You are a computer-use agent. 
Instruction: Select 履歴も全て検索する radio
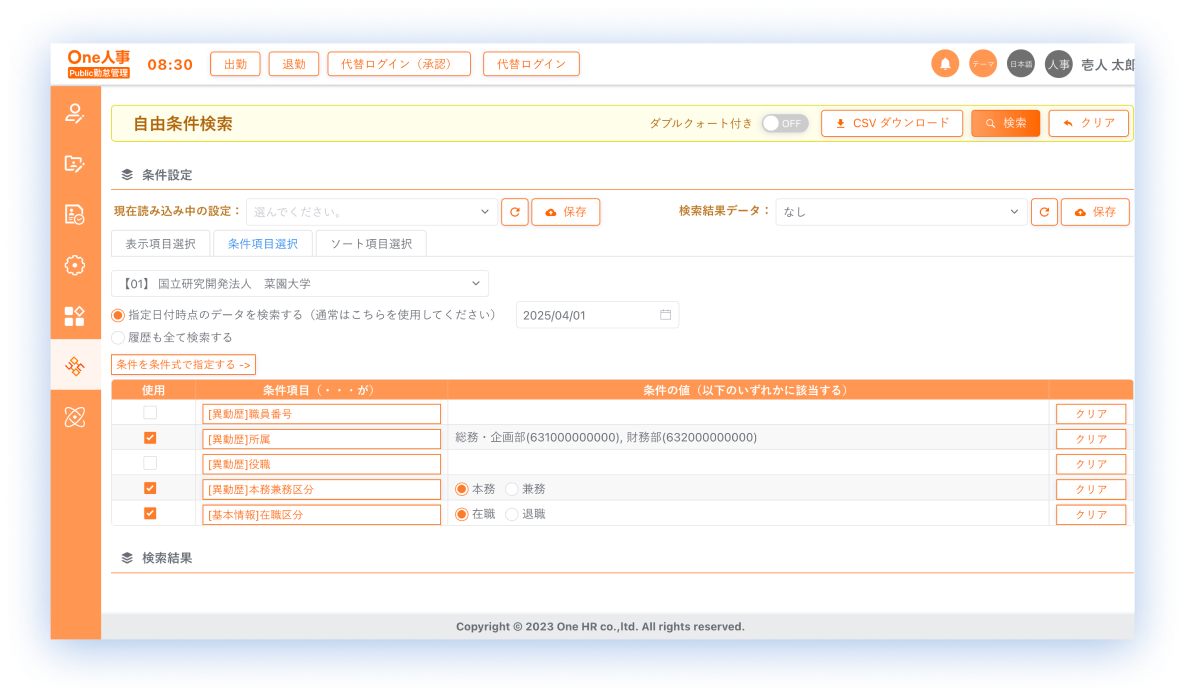(x=118, y=337)
